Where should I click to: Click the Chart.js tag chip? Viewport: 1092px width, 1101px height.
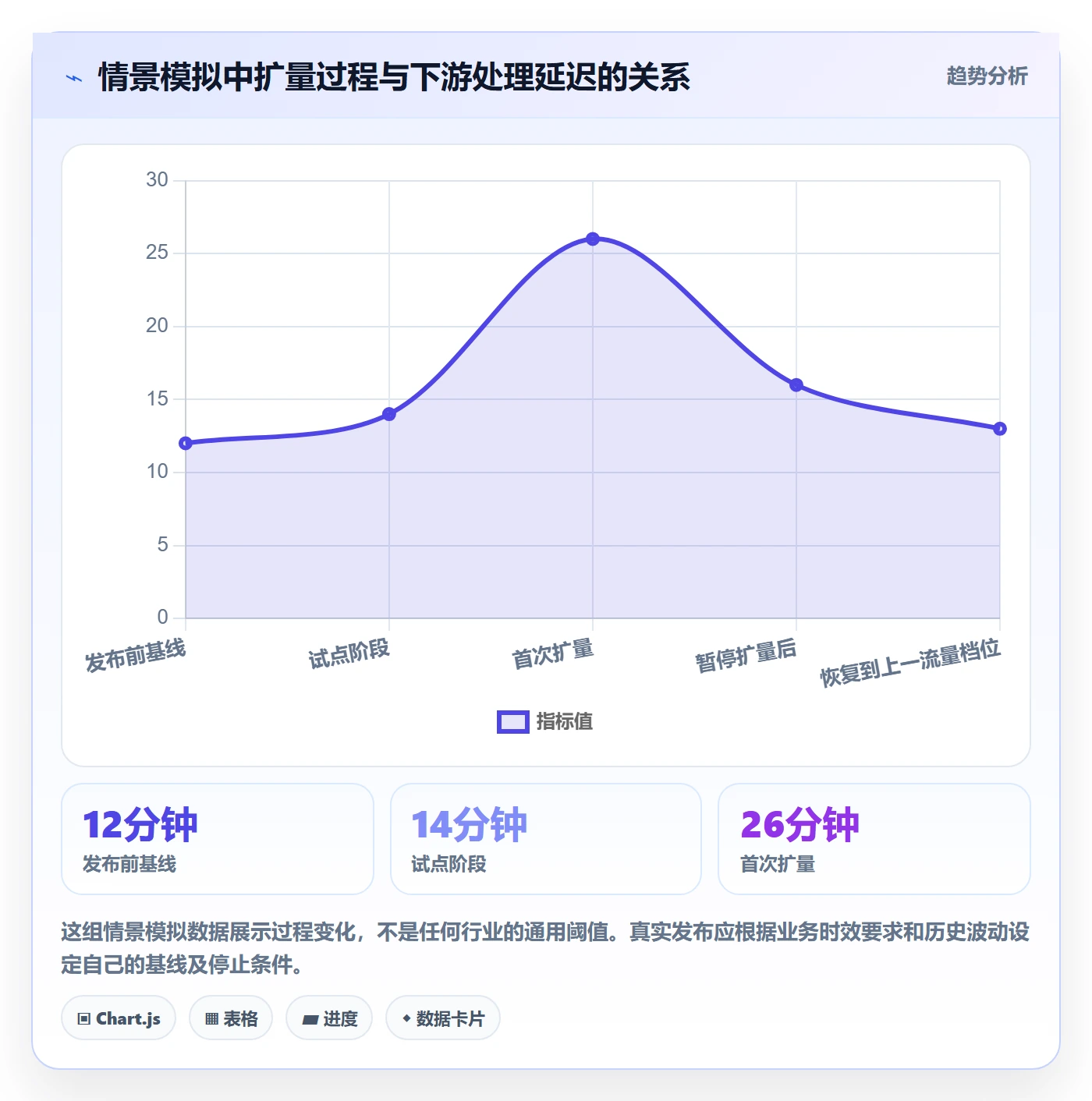pyautogui.click(x=119, y=1018)
